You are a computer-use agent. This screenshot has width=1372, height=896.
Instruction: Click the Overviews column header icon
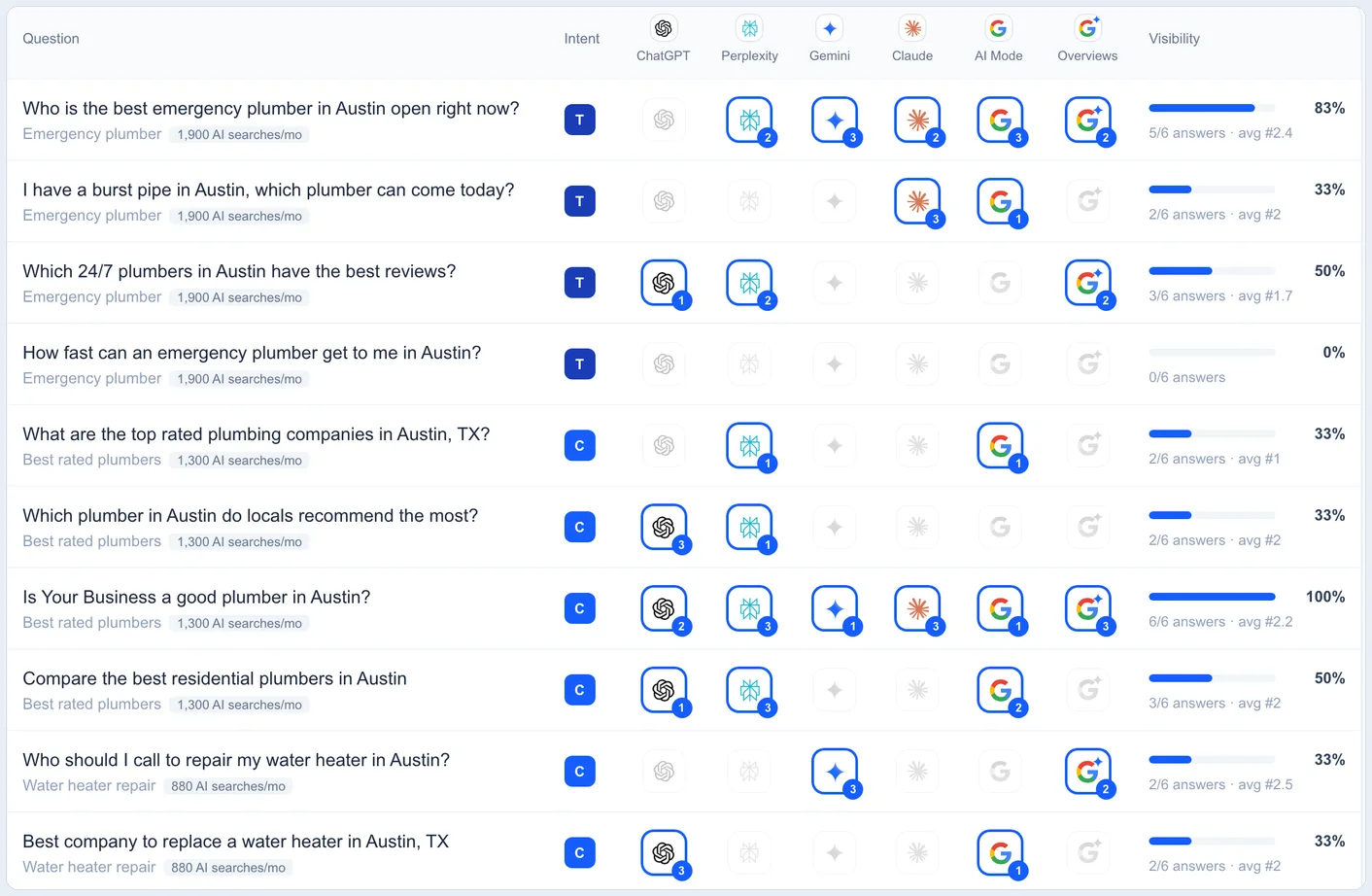pos(1087,28)
